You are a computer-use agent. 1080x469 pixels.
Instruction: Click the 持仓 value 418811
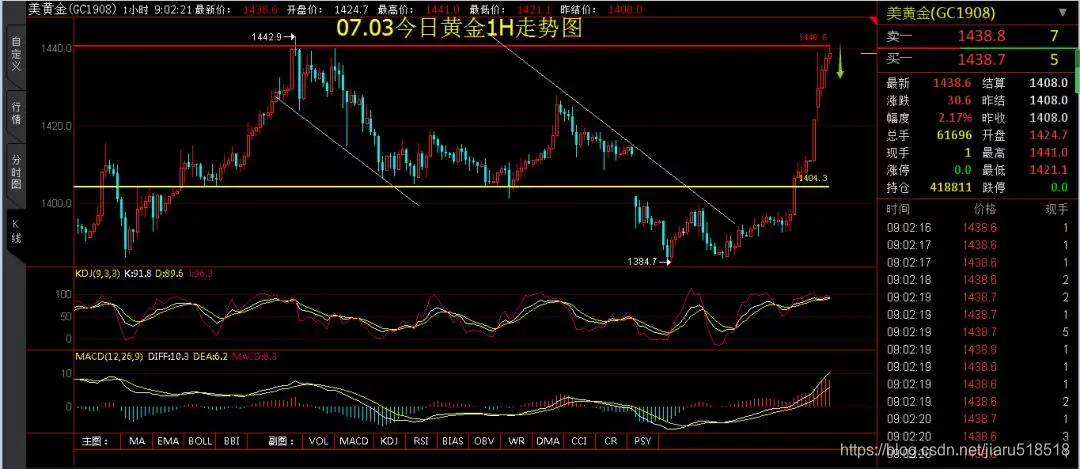click(950, 187)
